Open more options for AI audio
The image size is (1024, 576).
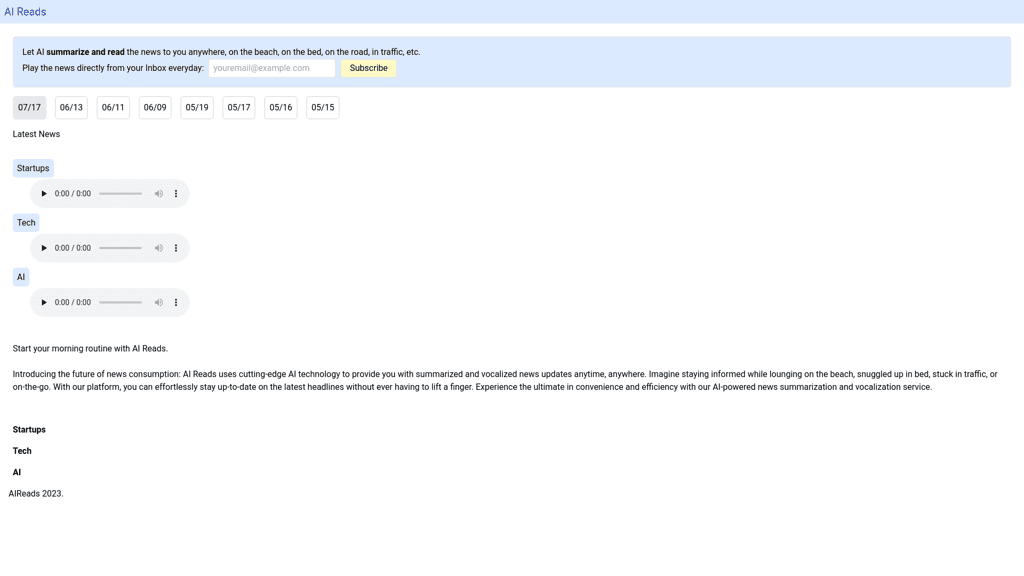[x=176, y=303]
